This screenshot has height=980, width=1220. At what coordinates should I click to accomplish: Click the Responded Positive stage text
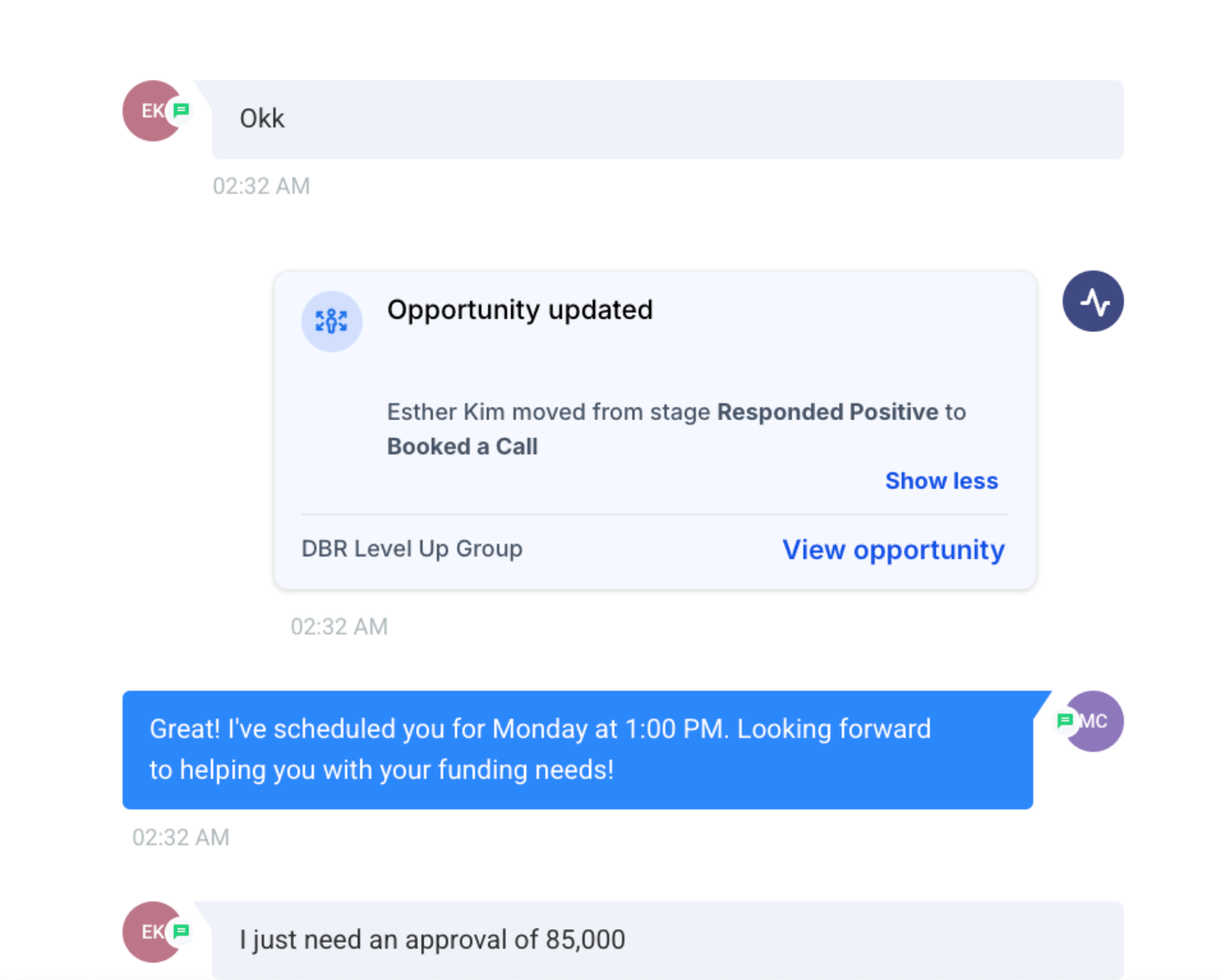828,412
